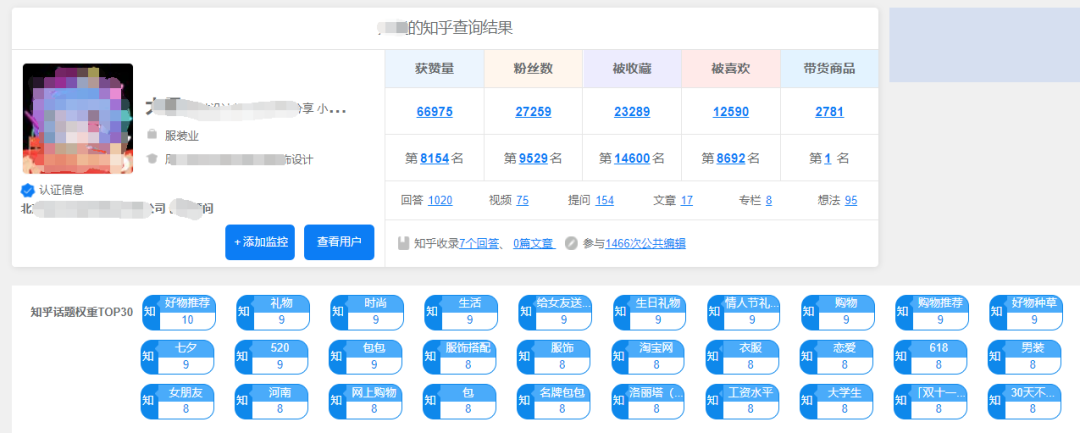
Task: Open the 17 articles link
Action: pyautogui.click(x=687, y=200)
